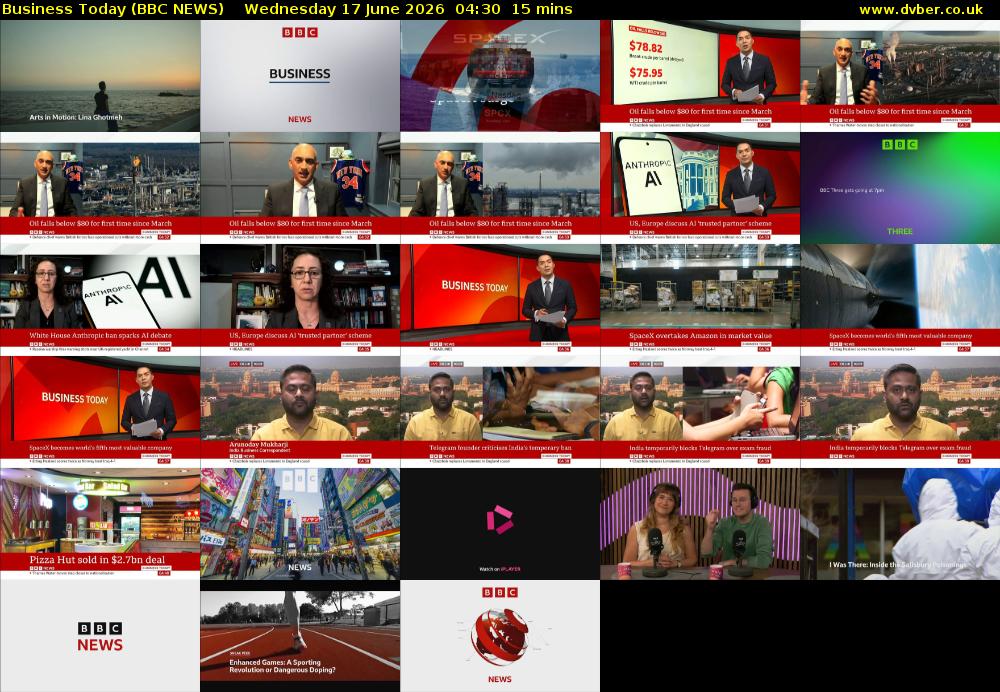Open the 'Enhanced Games: A Sporting Revolution' thumbnail
This screenshot has height=692, width=1000.
[x=300, y=636]
